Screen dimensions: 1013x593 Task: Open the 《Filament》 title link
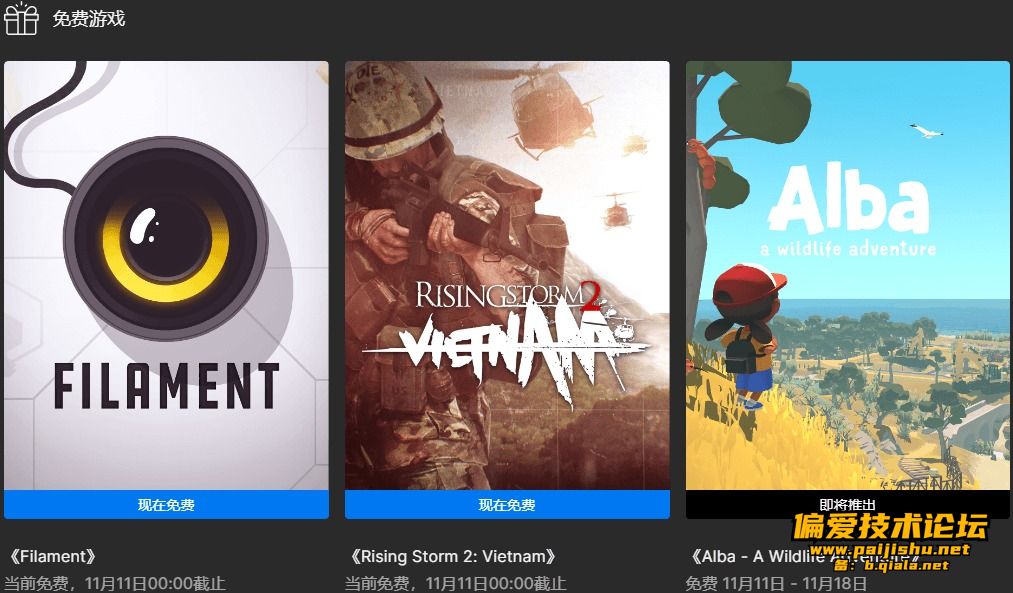pos(54,556)
